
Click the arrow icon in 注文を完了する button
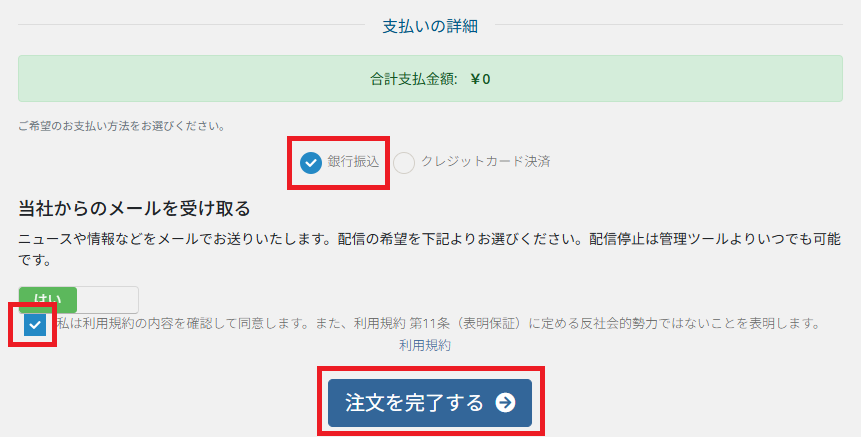(505, 402)
